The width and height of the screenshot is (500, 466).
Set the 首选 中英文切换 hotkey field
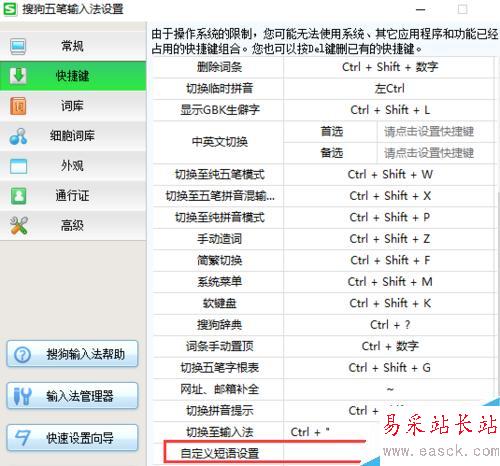436,132
